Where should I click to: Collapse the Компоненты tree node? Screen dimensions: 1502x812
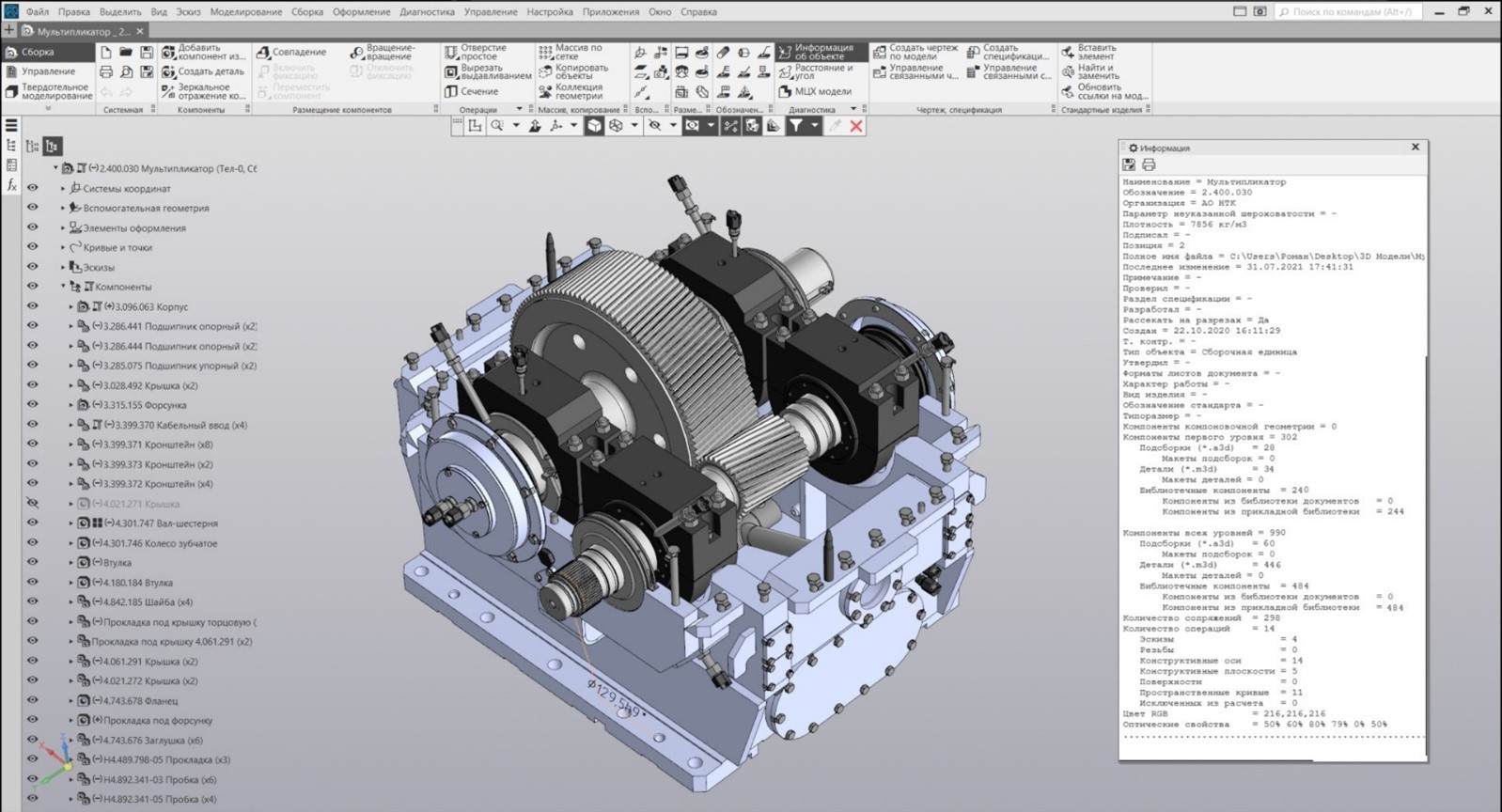63,287
